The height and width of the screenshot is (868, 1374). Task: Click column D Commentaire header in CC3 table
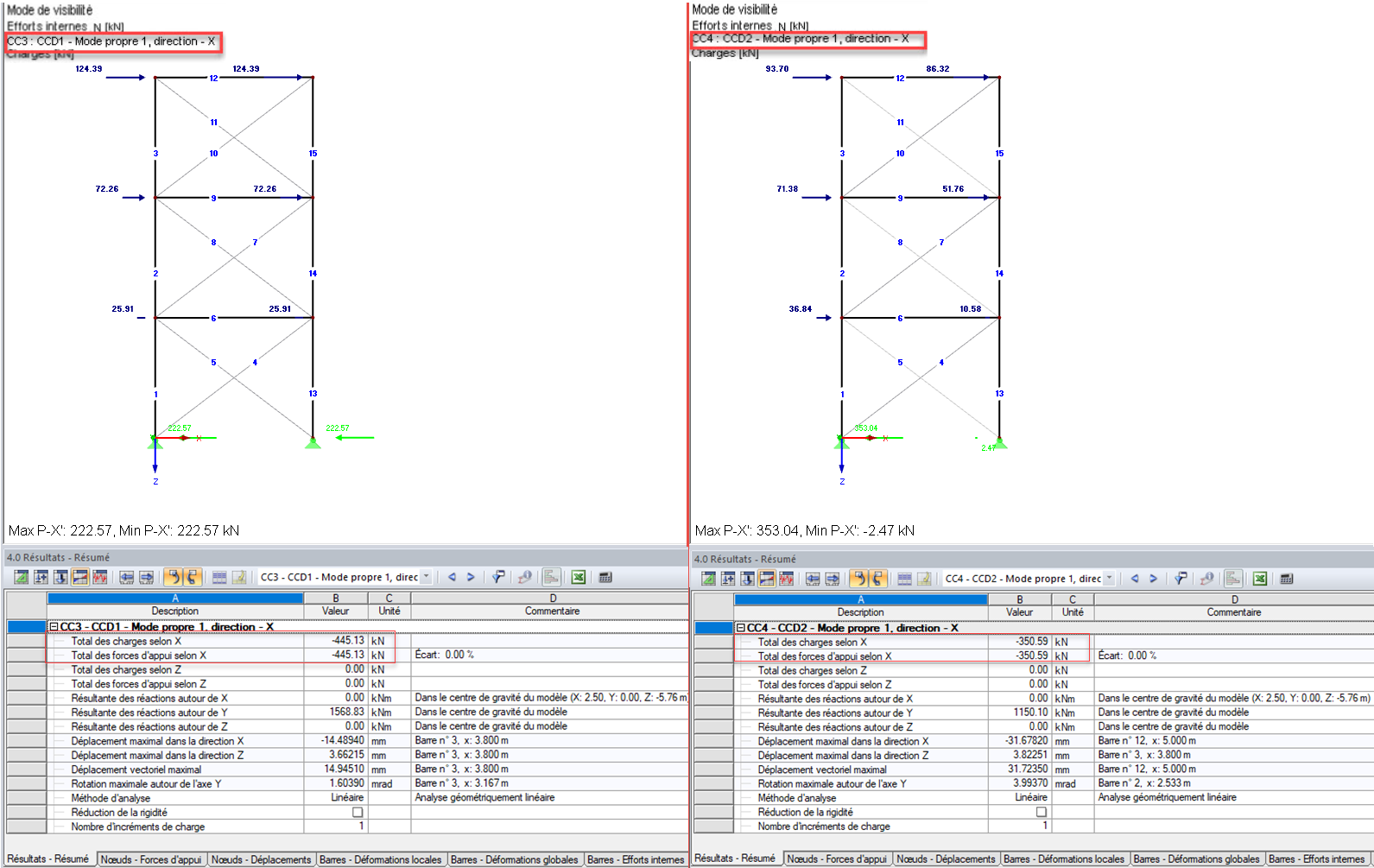(552, 605)
